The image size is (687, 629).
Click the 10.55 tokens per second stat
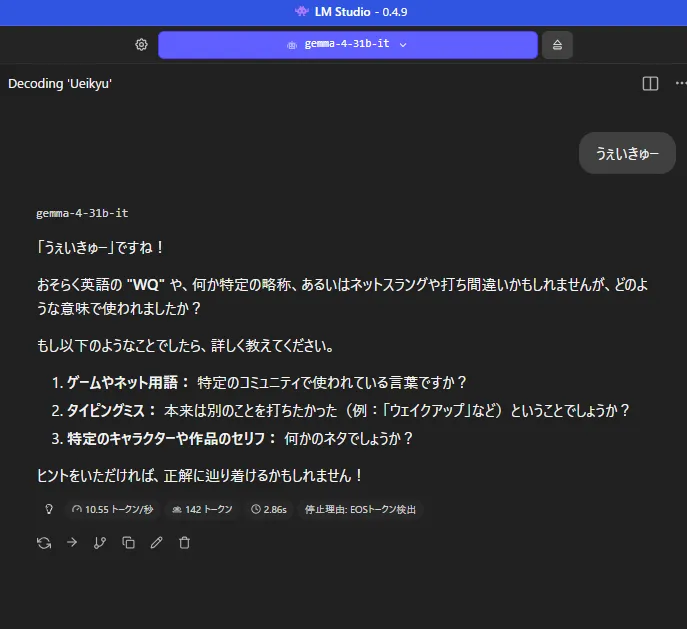(x=111, y=509)
